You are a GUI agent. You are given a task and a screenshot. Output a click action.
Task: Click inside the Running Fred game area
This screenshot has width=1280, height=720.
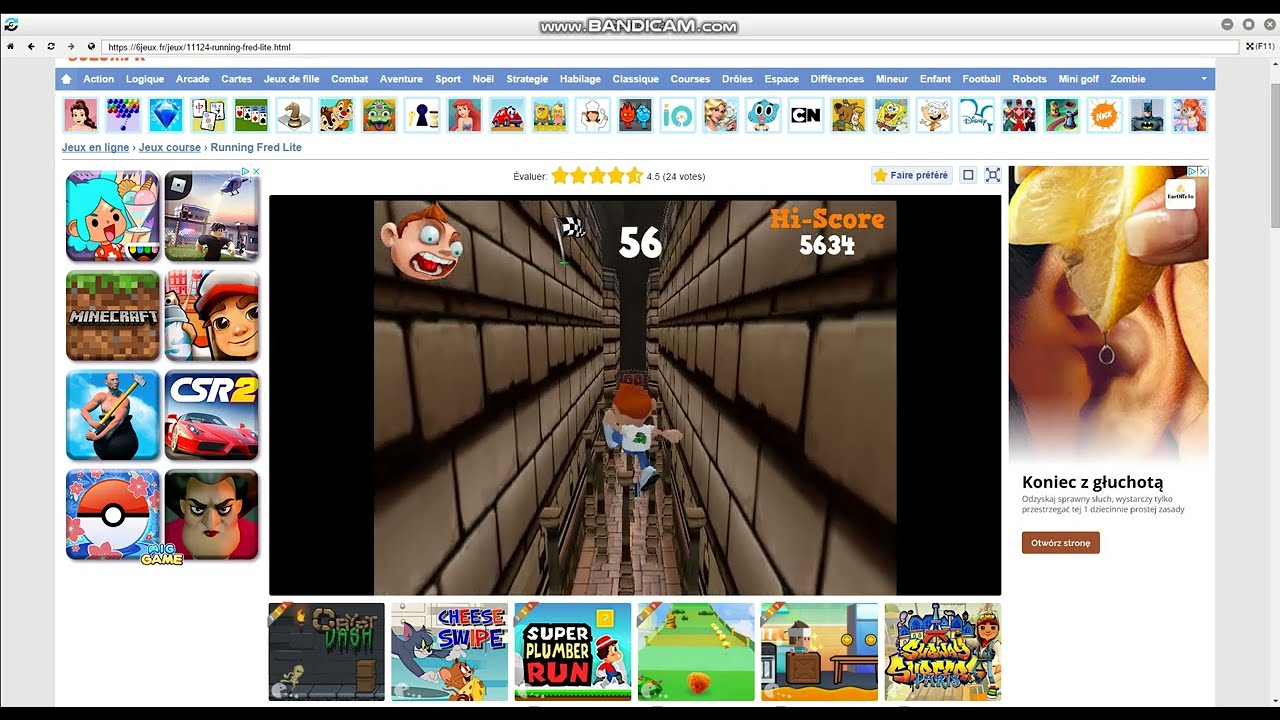635,396
